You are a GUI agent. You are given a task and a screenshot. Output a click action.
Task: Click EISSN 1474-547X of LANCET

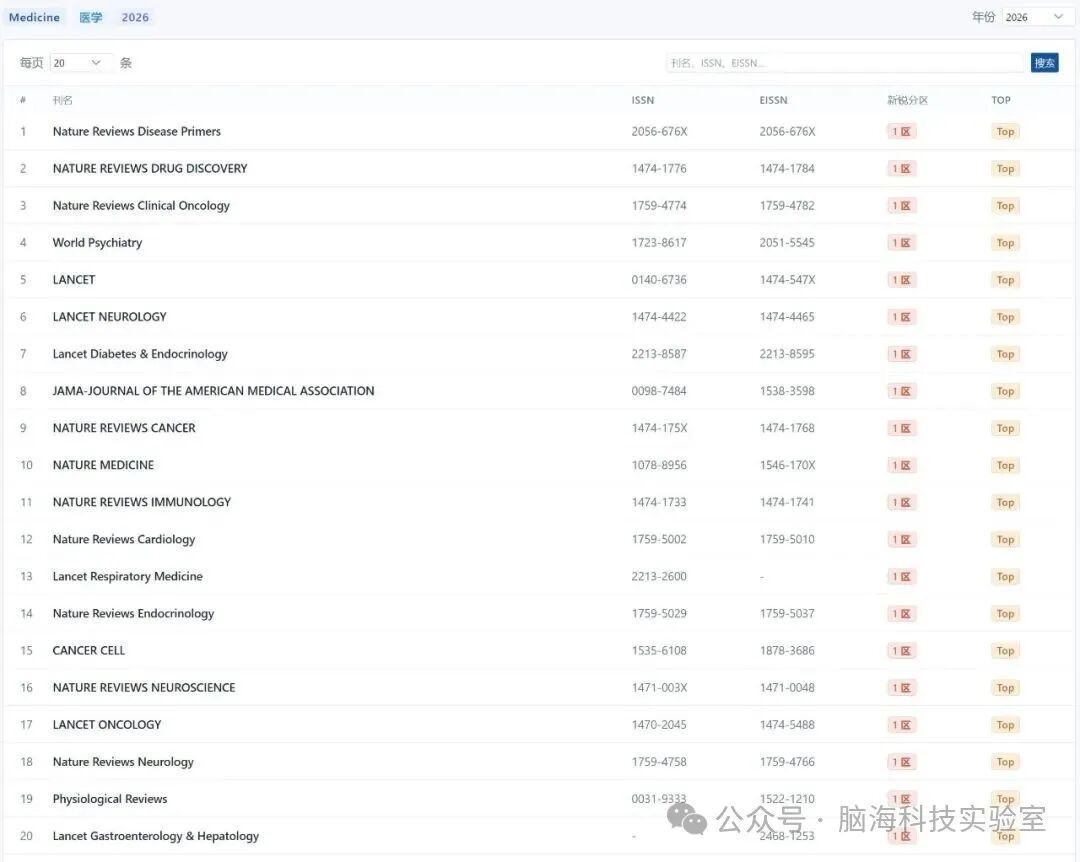coord(787,280)
